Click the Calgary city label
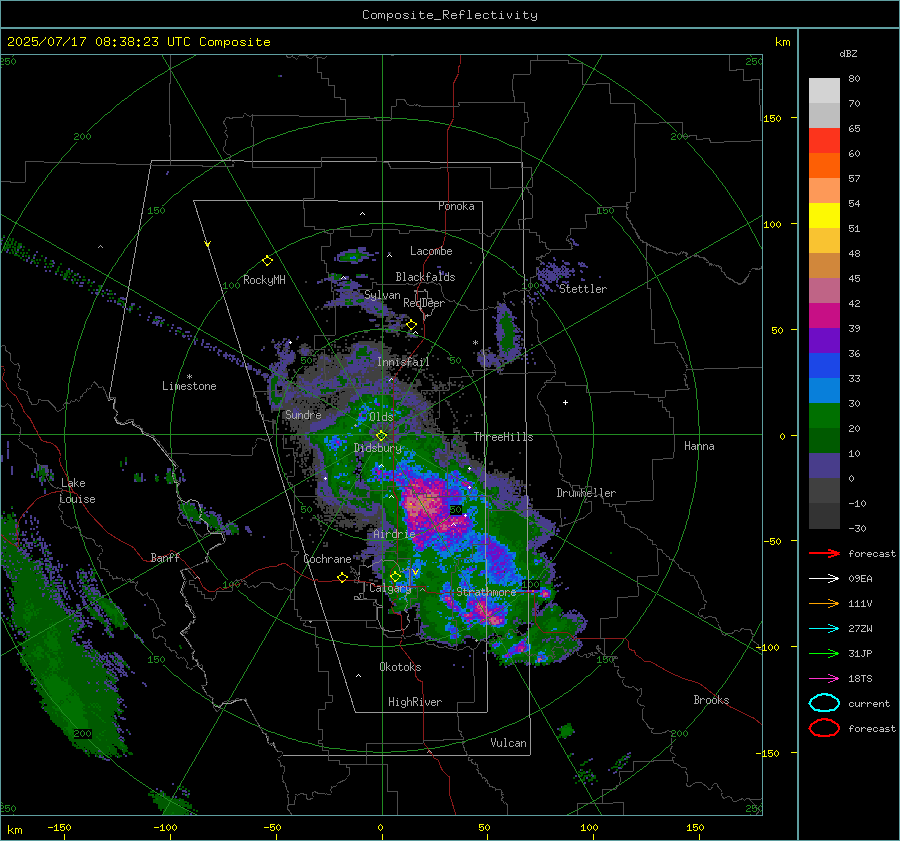The image size is (900, 841). coord(390,588)
